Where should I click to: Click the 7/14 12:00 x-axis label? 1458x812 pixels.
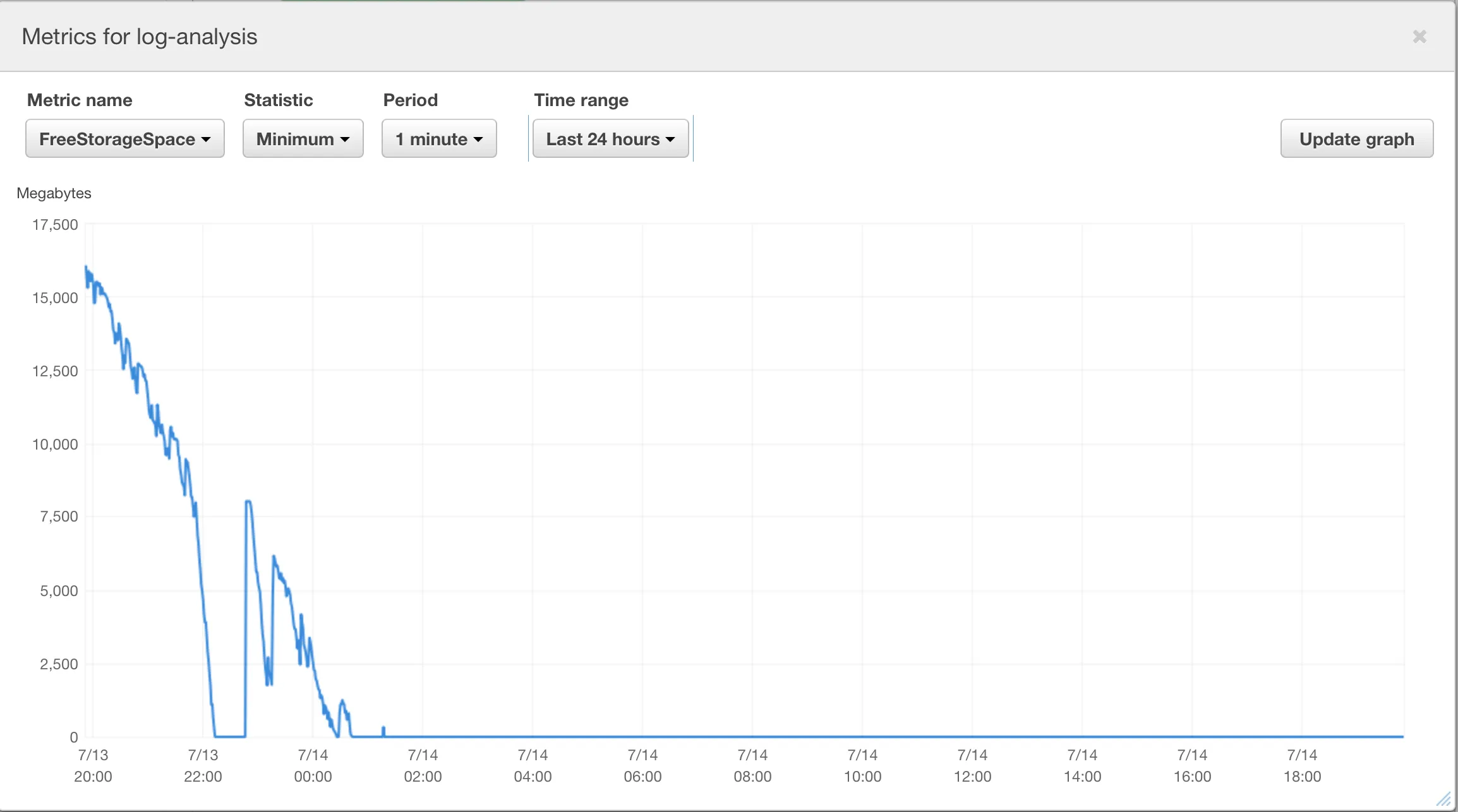[972, 765]
